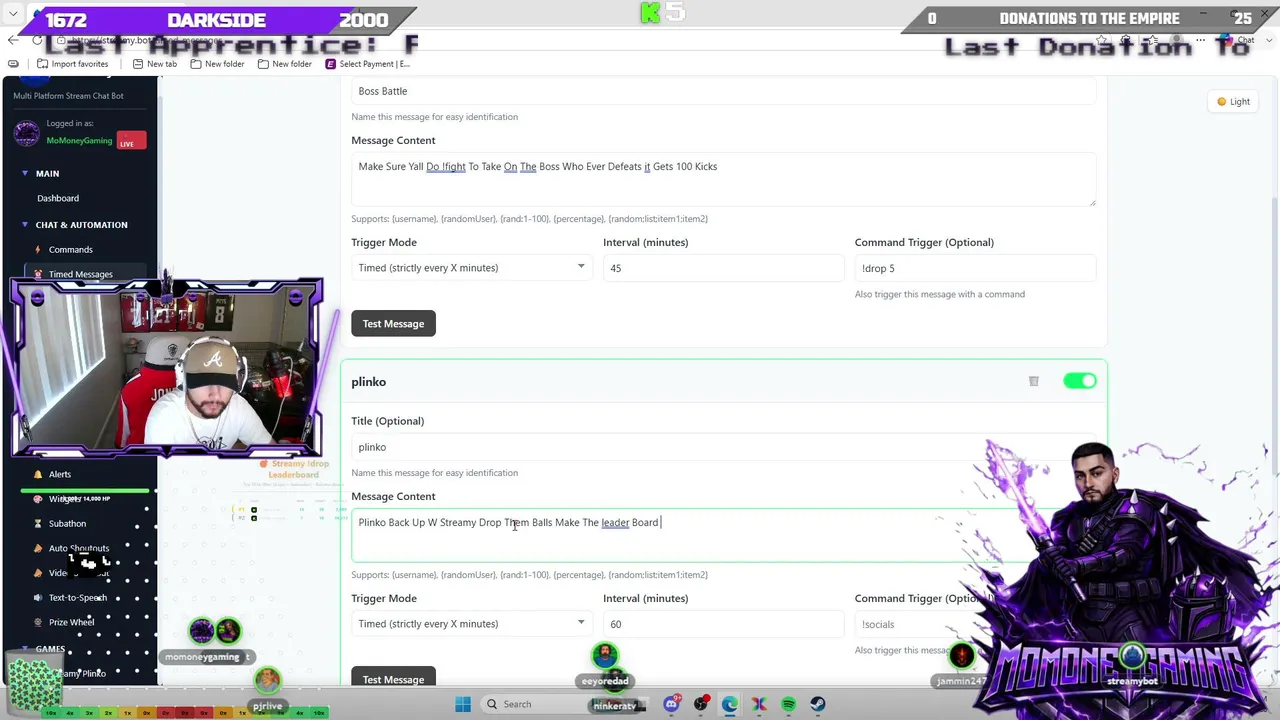
Task: Test the Boss Battle message
Action: 393,323
